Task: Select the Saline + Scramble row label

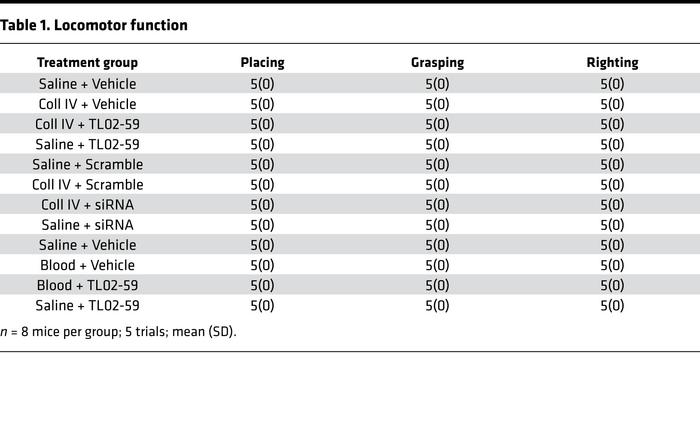Action: coord(87,164)
